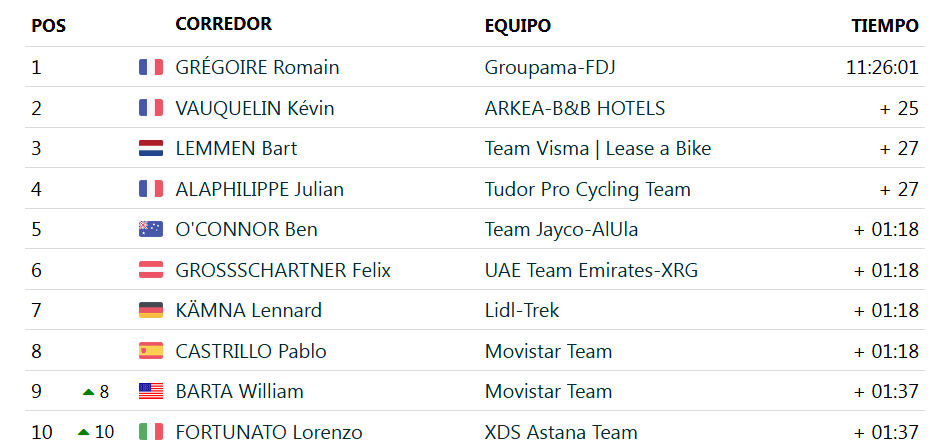Open UAE Team Emirates-XRG team link
Viewport: 944px width, 448px height.
[x=591, y=270]
